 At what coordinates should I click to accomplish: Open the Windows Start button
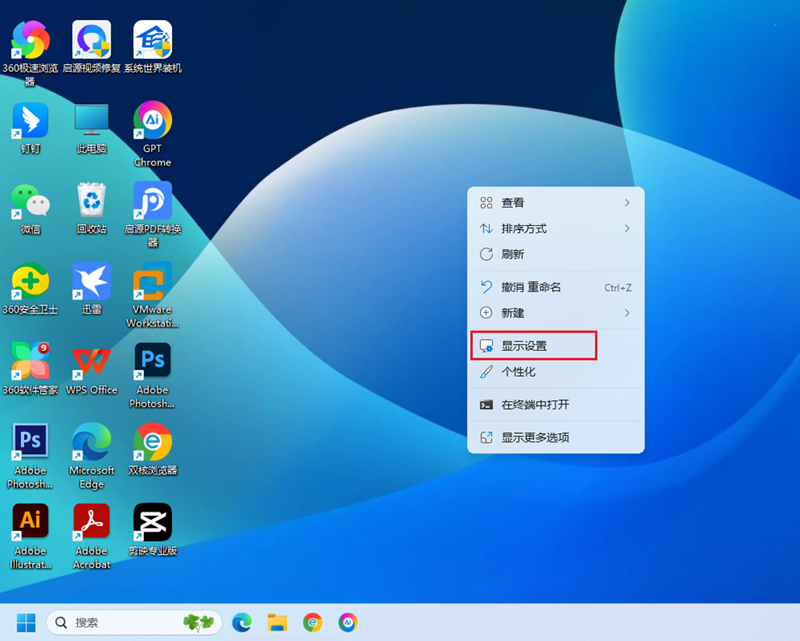pos(26,622)
